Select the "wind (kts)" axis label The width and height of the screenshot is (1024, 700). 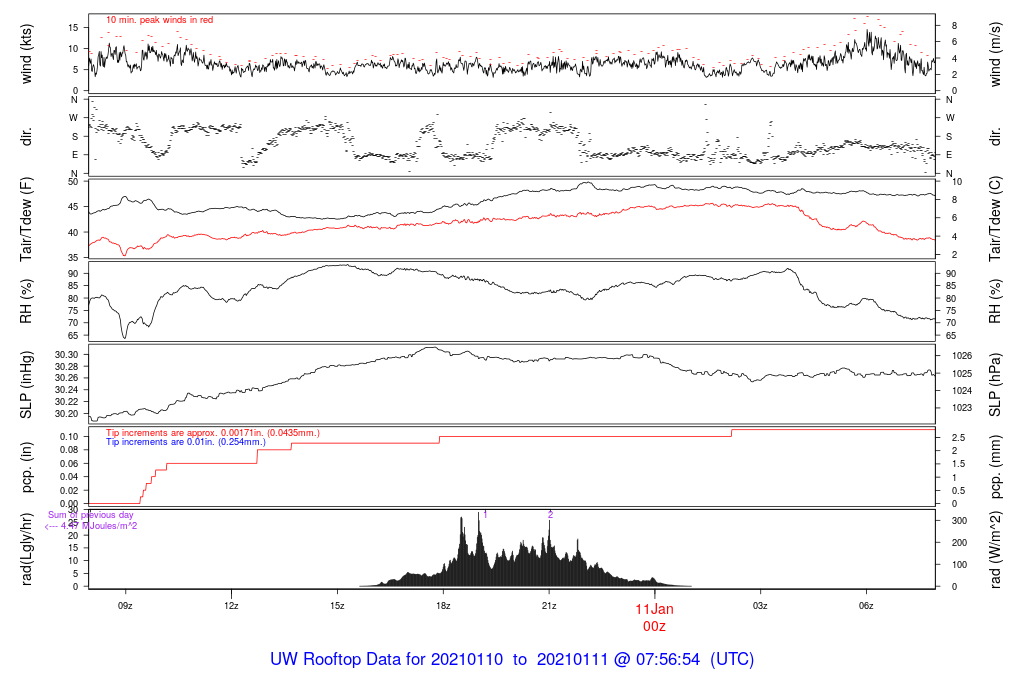point(27,54)
